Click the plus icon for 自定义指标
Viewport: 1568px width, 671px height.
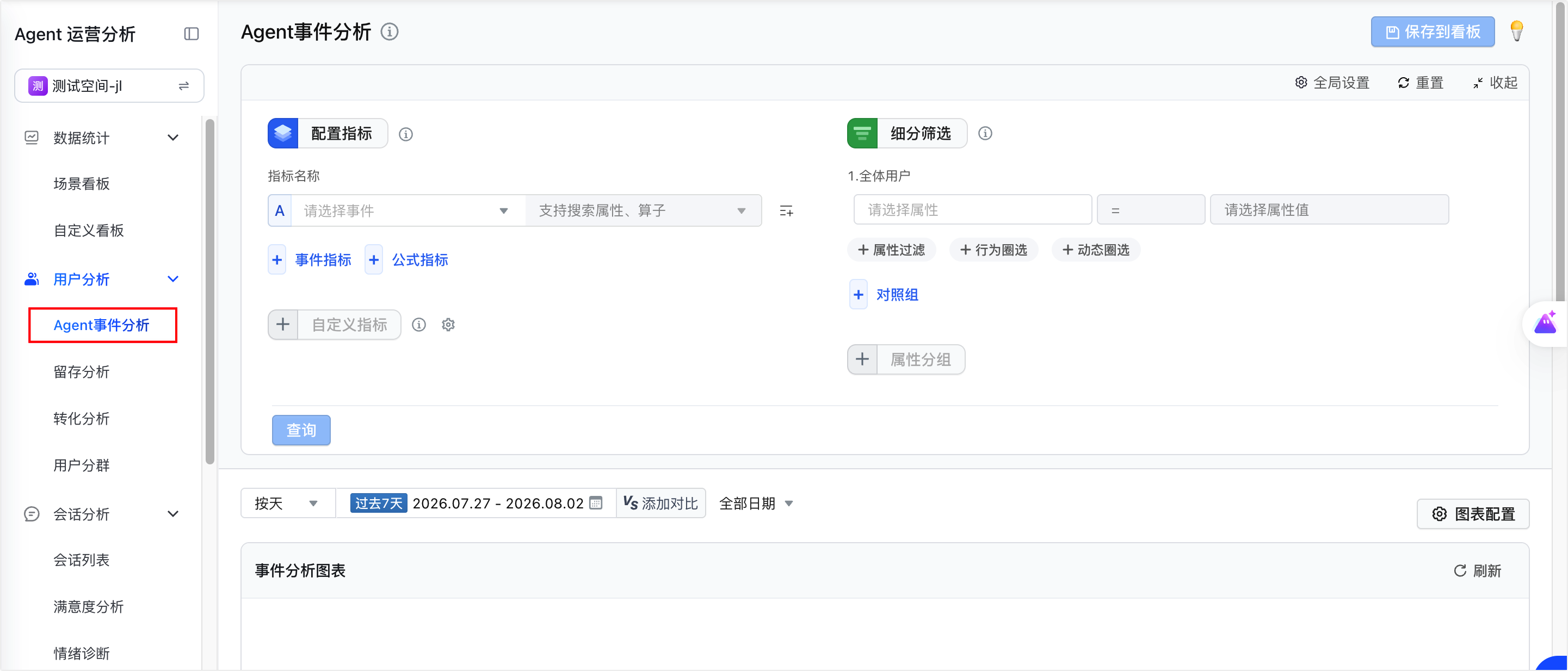283,325
